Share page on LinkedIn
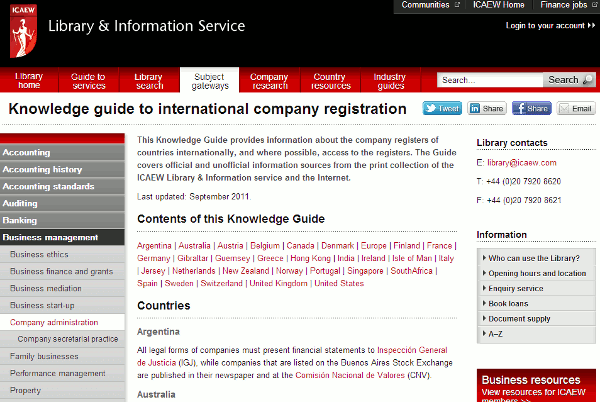The height and width of the screenshot is (402, 600). click(x=487, y=109)
